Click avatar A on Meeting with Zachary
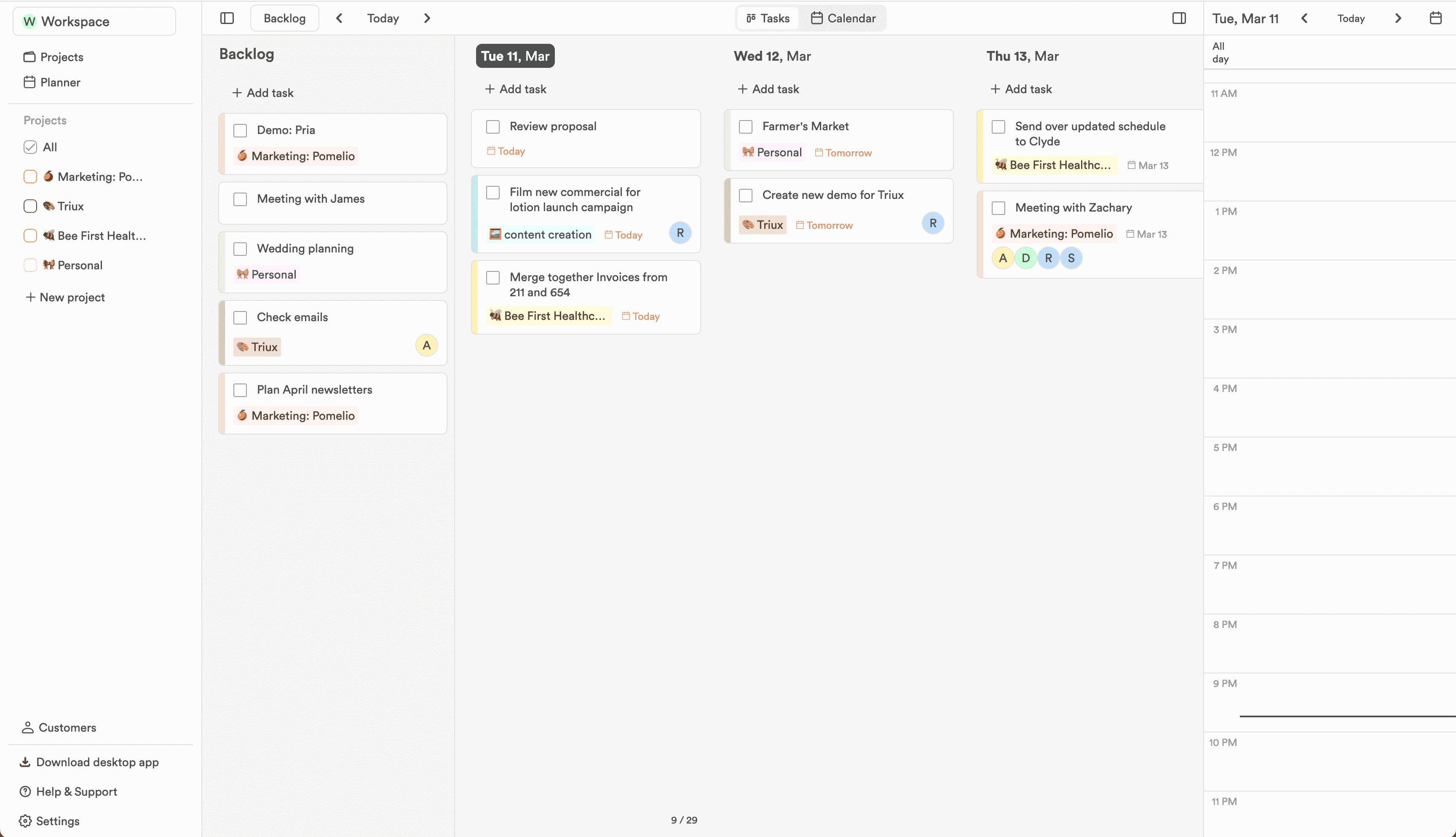This screenshot has height=837, width=1456. (1003, 258)
